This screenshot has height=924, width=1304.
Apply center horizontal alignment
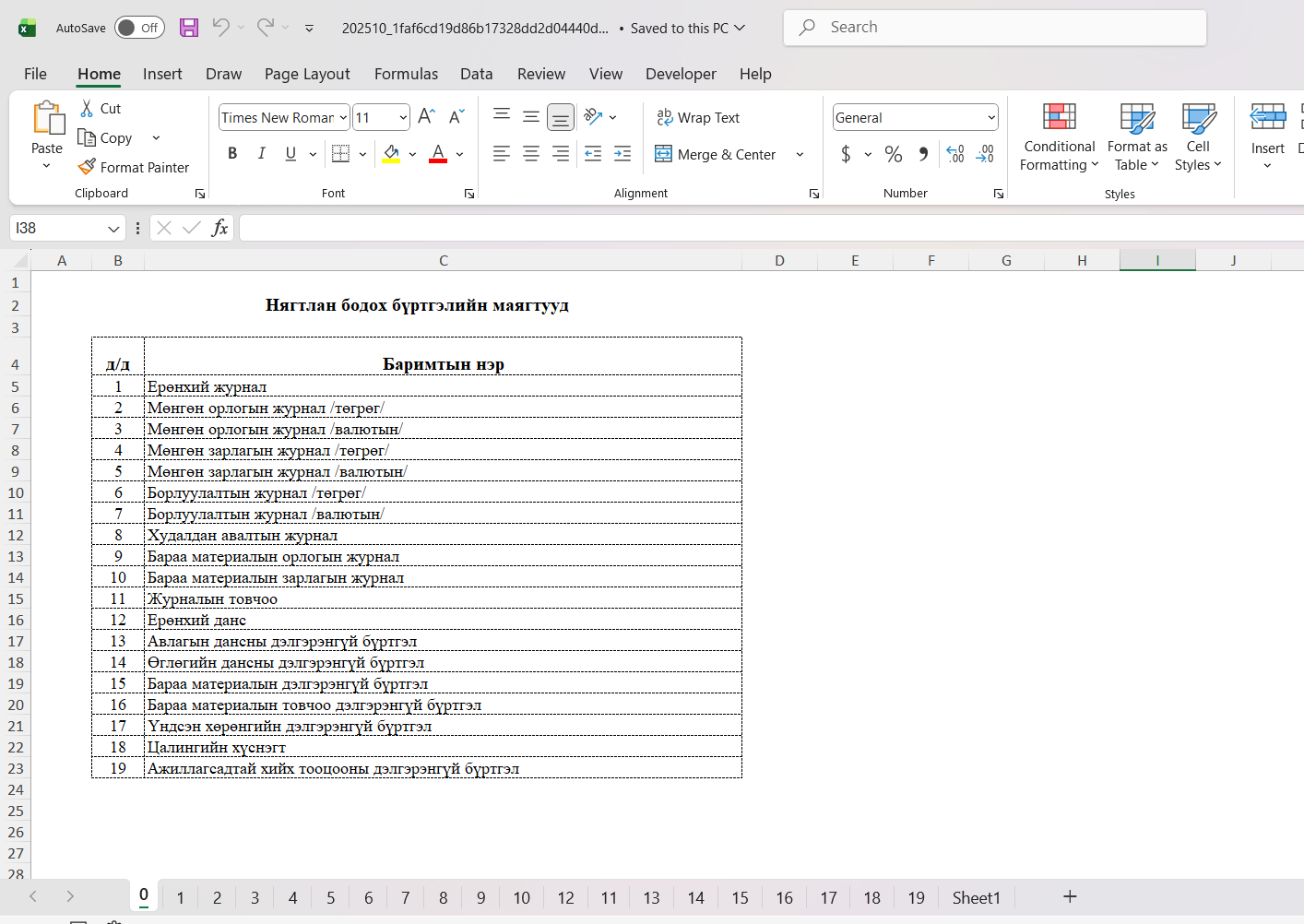tap(531, 154)
